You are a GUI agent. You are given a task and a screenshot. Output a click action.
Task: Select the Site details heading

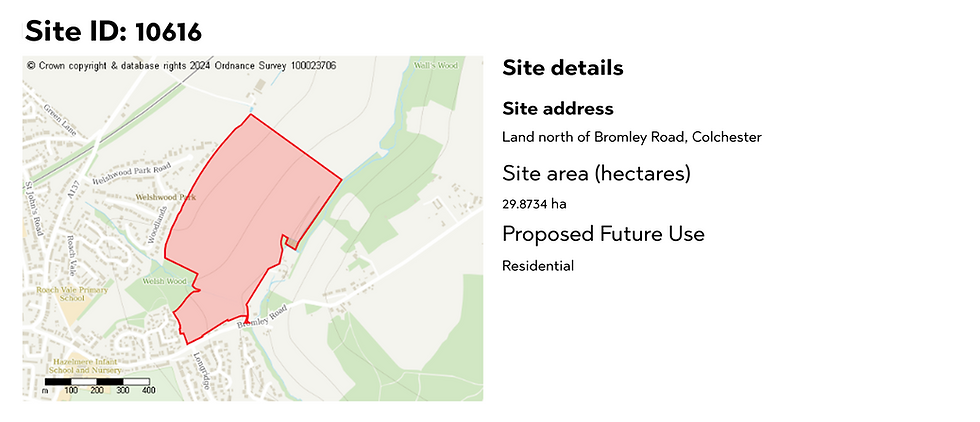563,68
